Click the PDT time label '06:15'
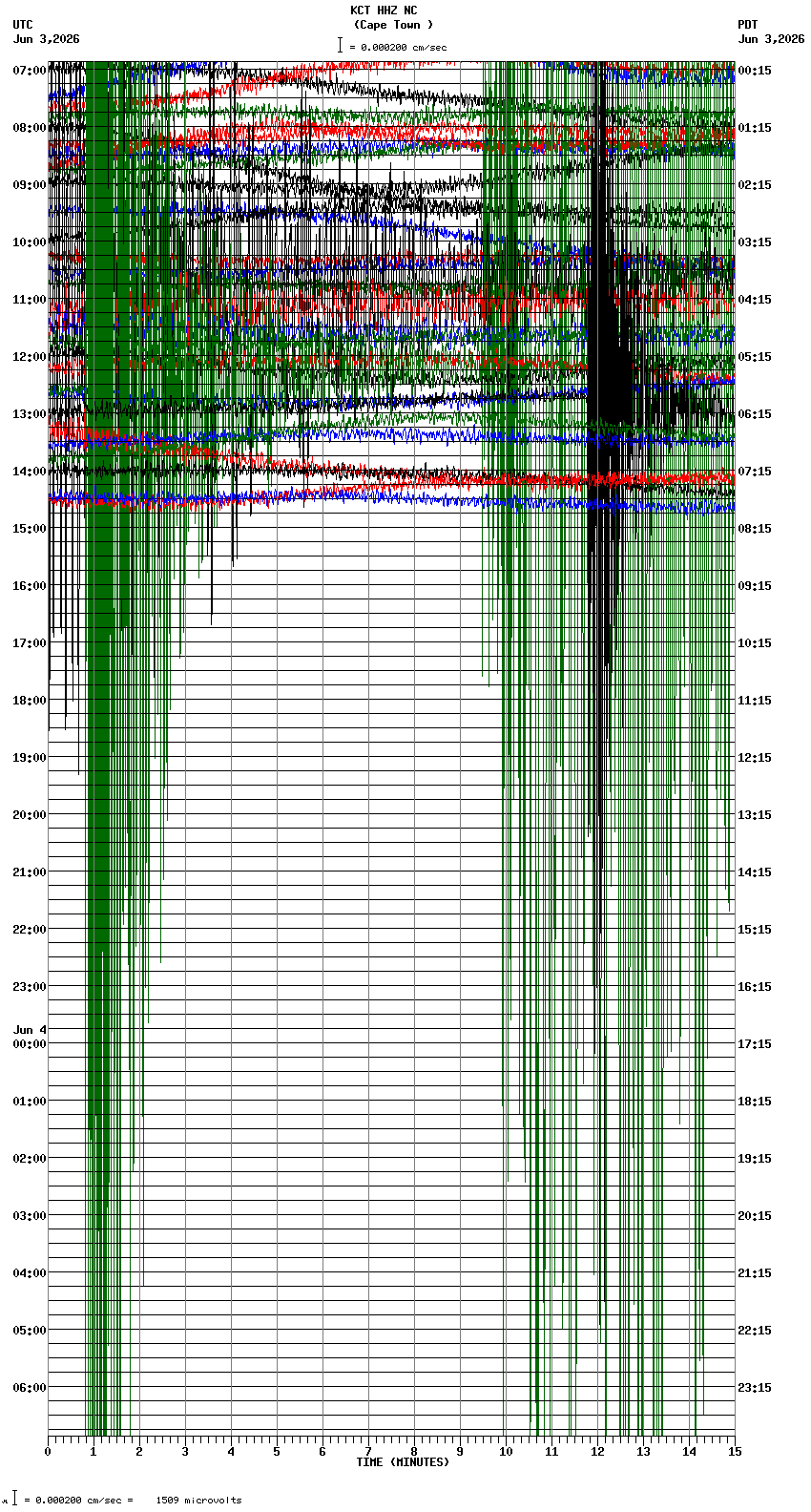The image size is (811, 1512). pyautogui.click(x=755, y=414)
